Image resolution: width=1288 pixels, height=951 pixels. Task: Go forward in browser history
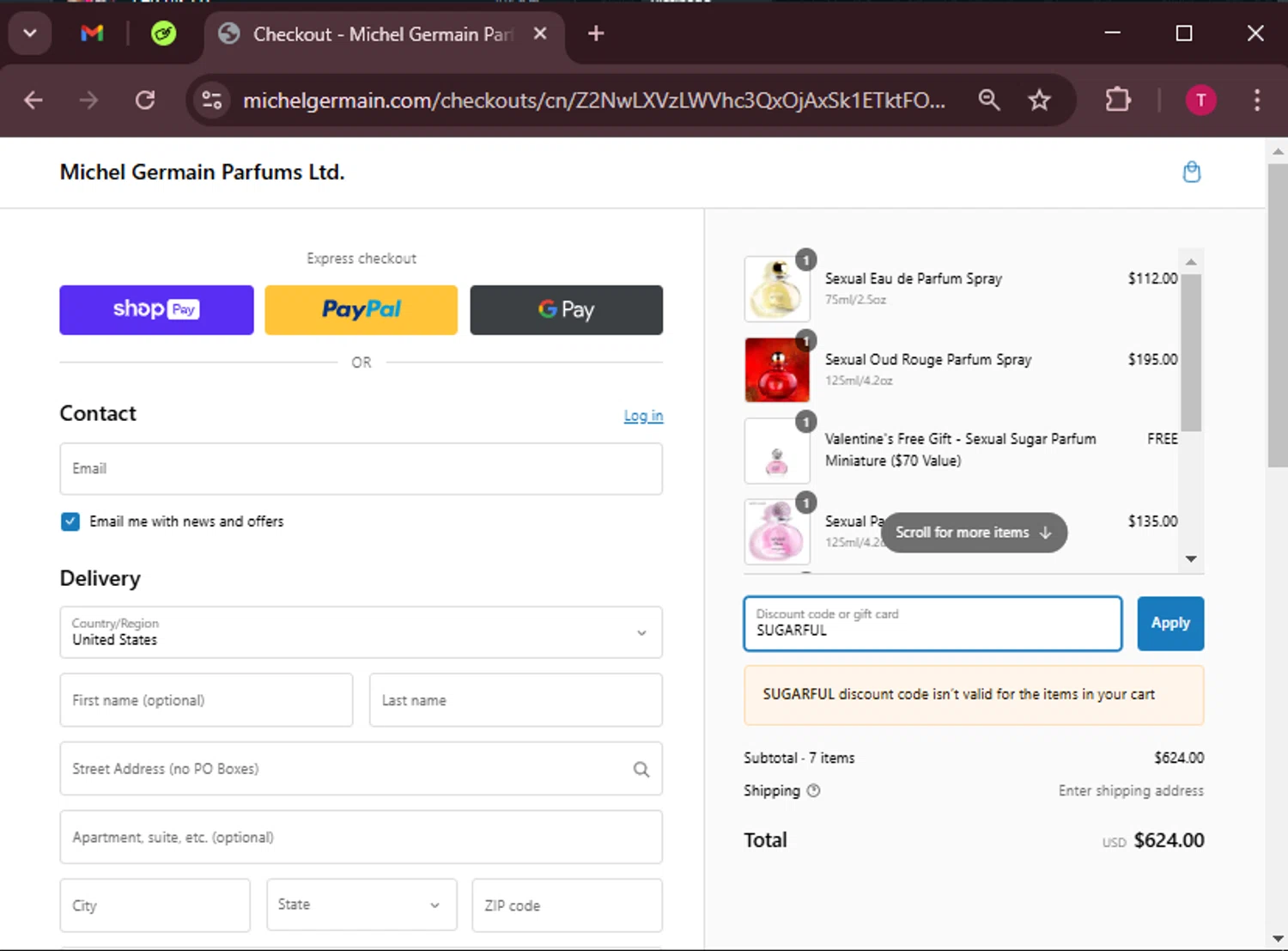(x=88, y=101)
